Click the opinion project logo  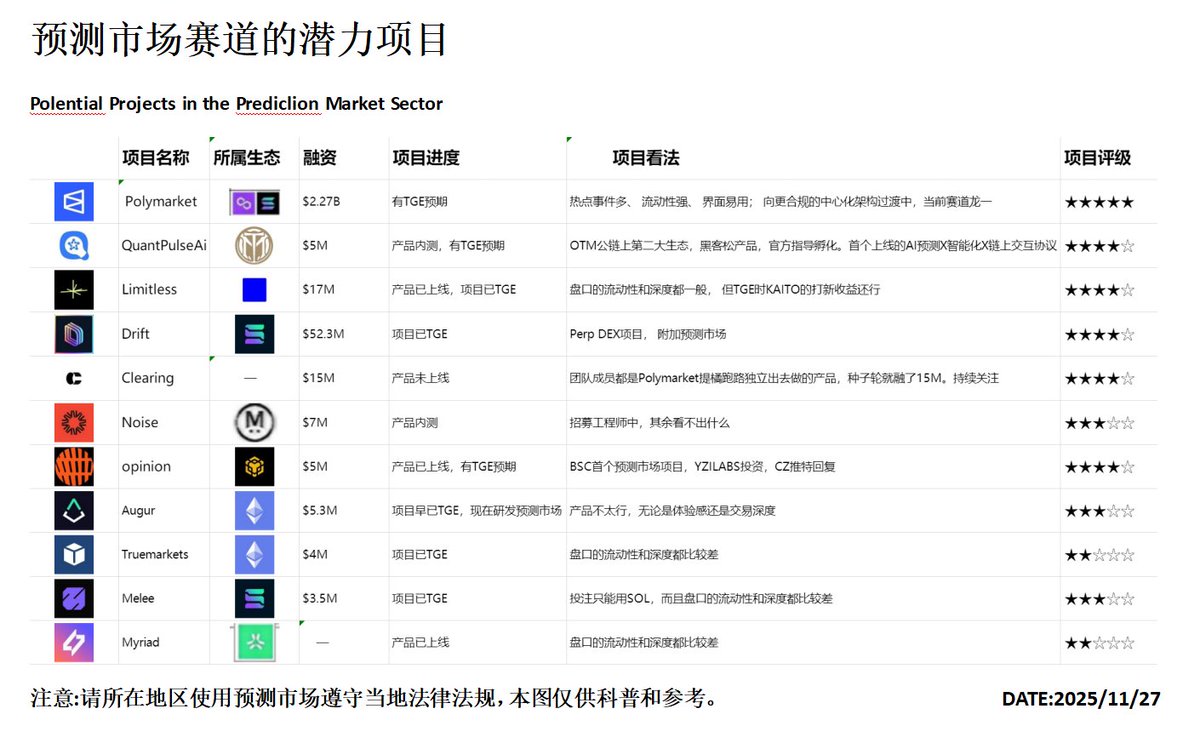(x=74, y=466)
